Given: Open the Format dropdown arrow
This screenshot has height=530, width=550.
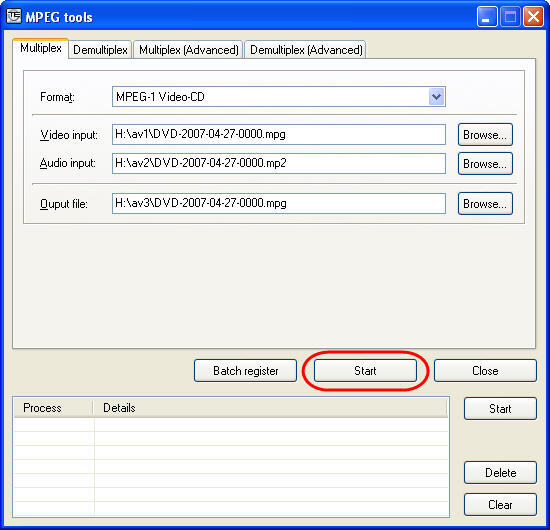Looking at the screenshot, I should [436, 96].
